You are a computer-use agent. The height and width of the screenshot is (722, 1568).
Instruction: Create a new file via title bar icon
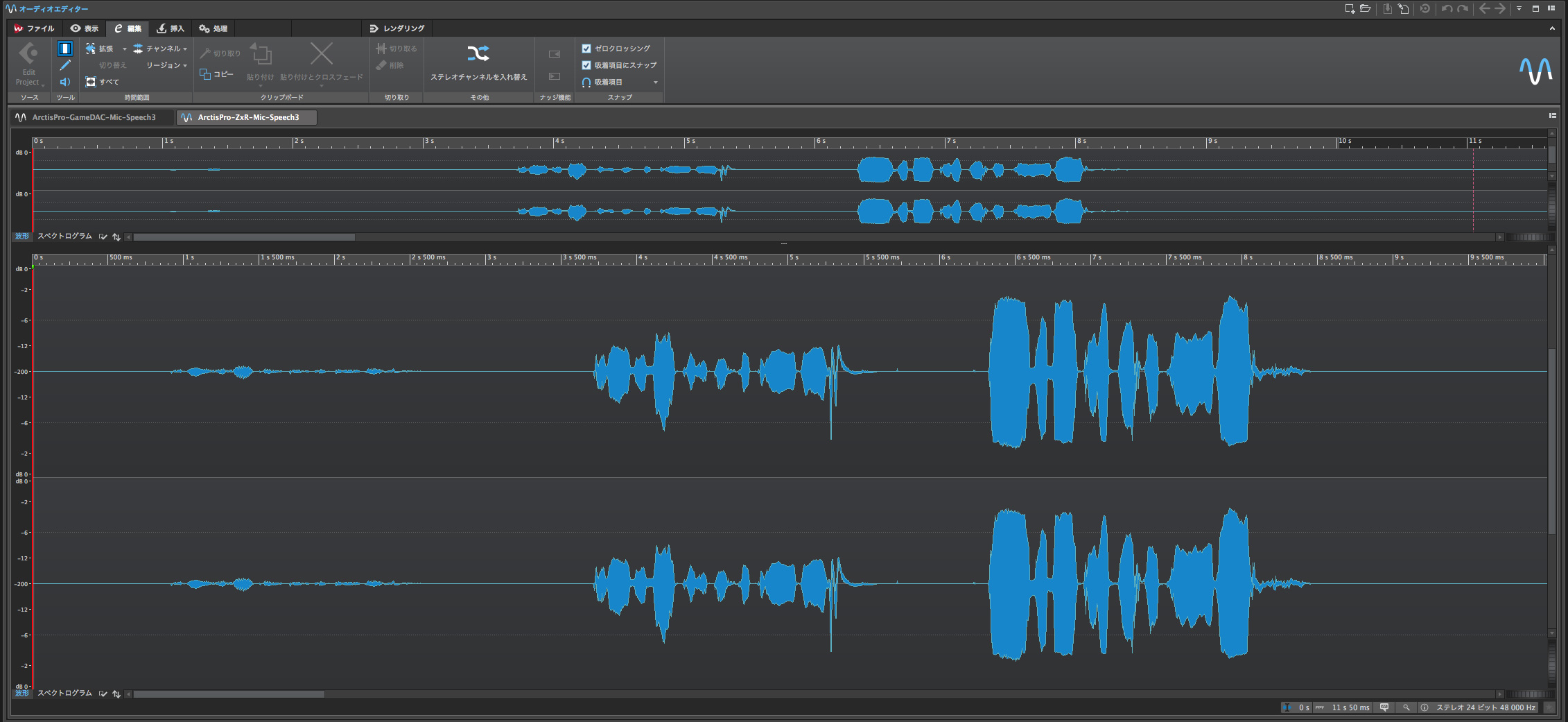(x=1349, y=9)
